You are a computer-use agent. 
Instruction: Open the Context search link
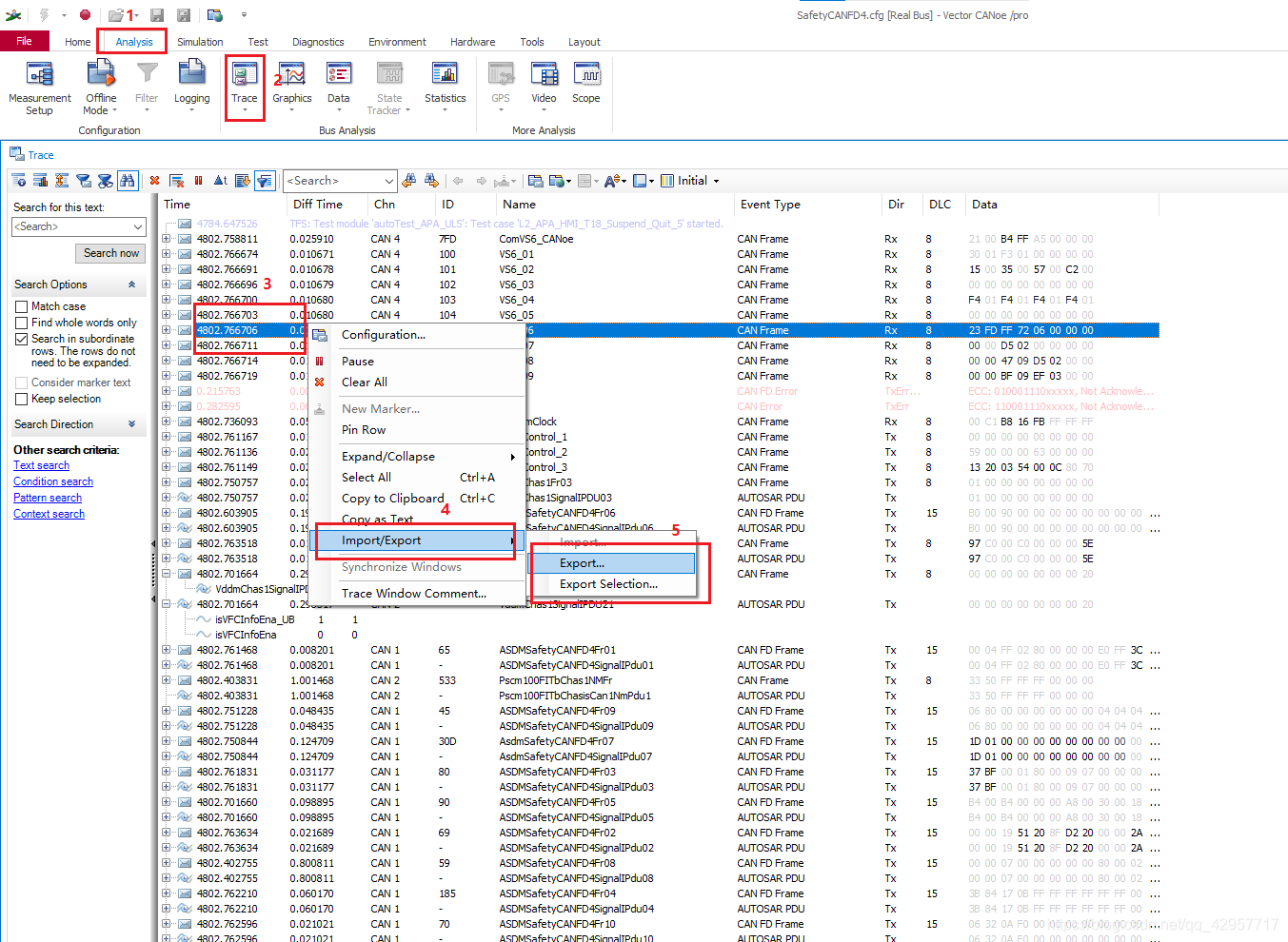pos(49,514)
